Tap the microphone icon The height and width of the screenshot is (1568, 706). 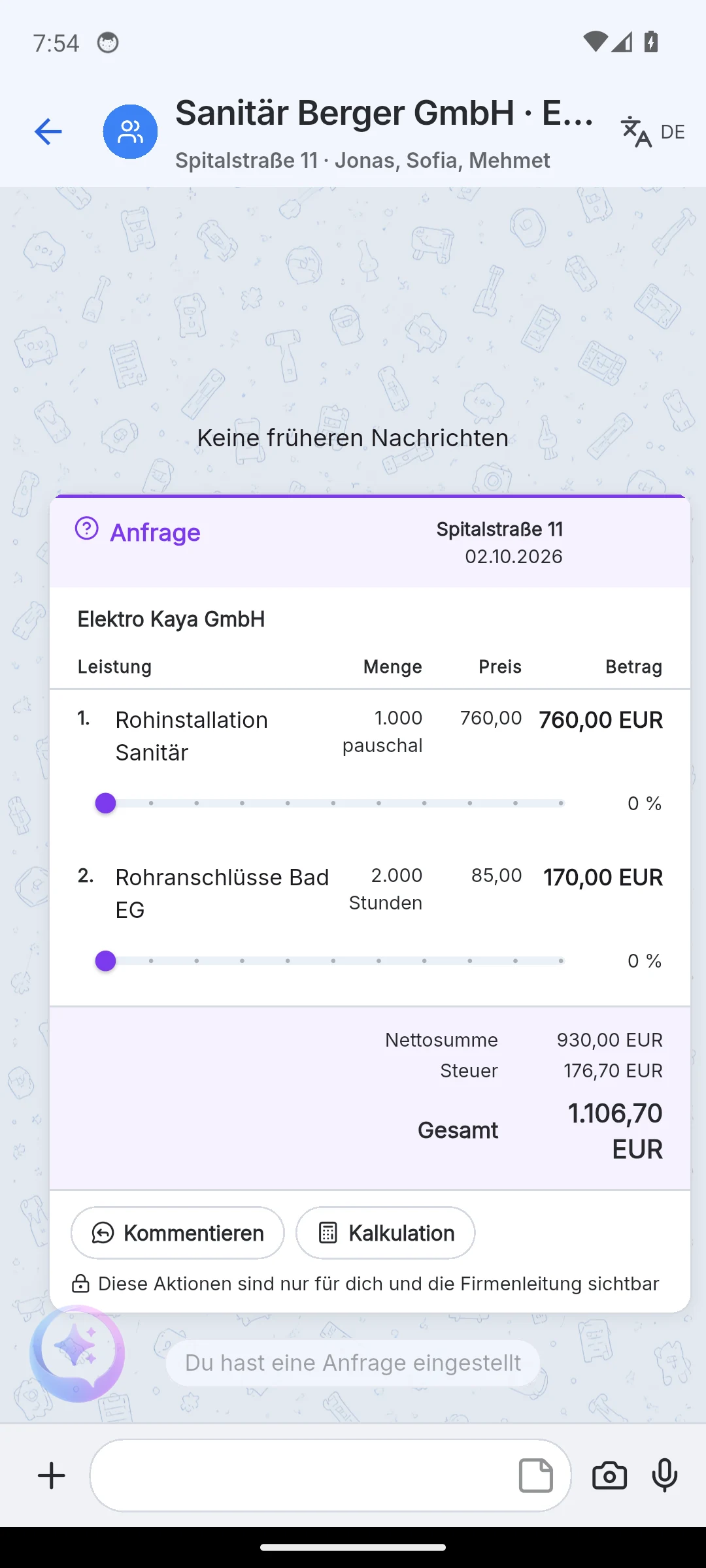point(665,1476)
